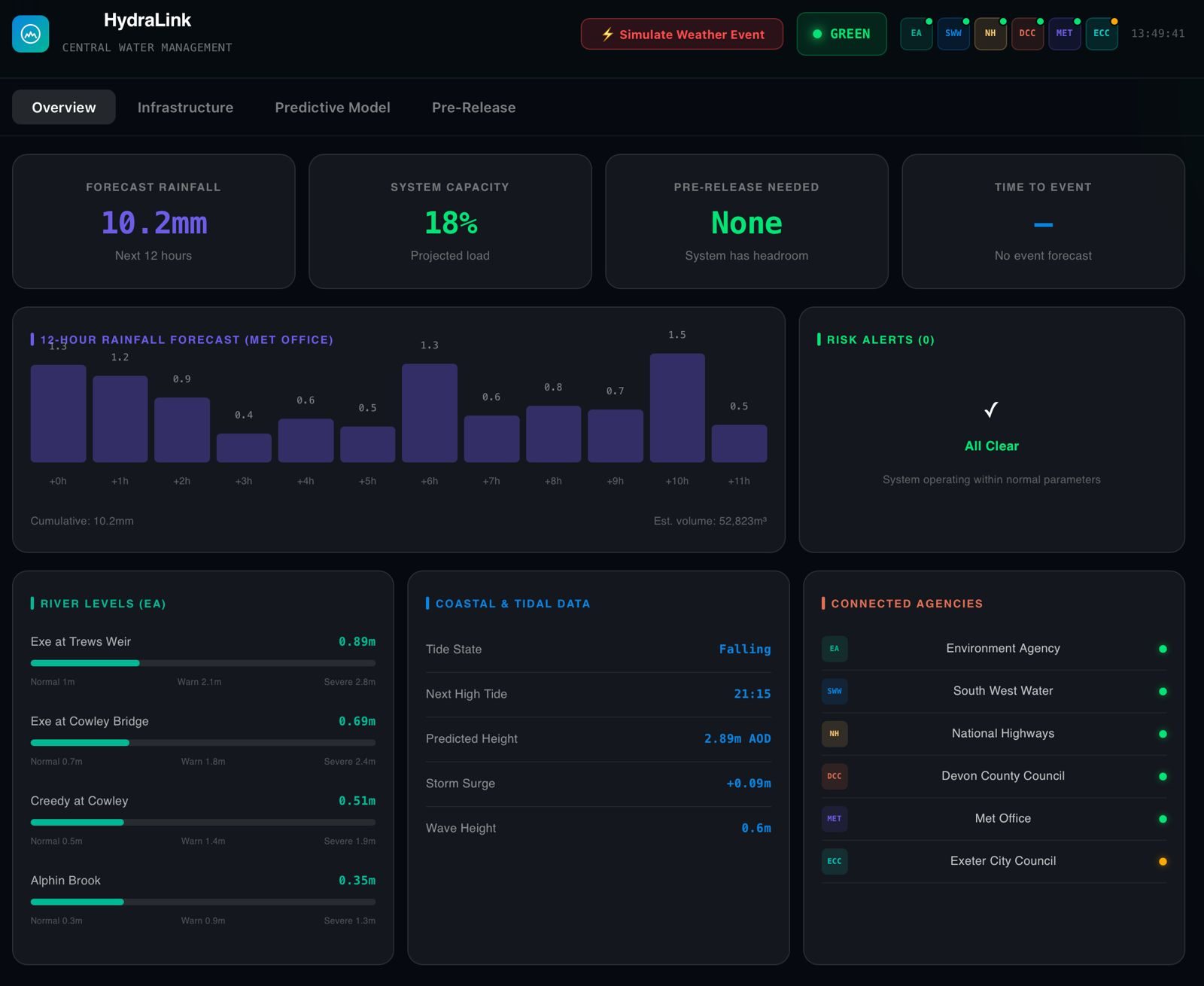Click Tide State value 'Falling'

coord(745,649)
